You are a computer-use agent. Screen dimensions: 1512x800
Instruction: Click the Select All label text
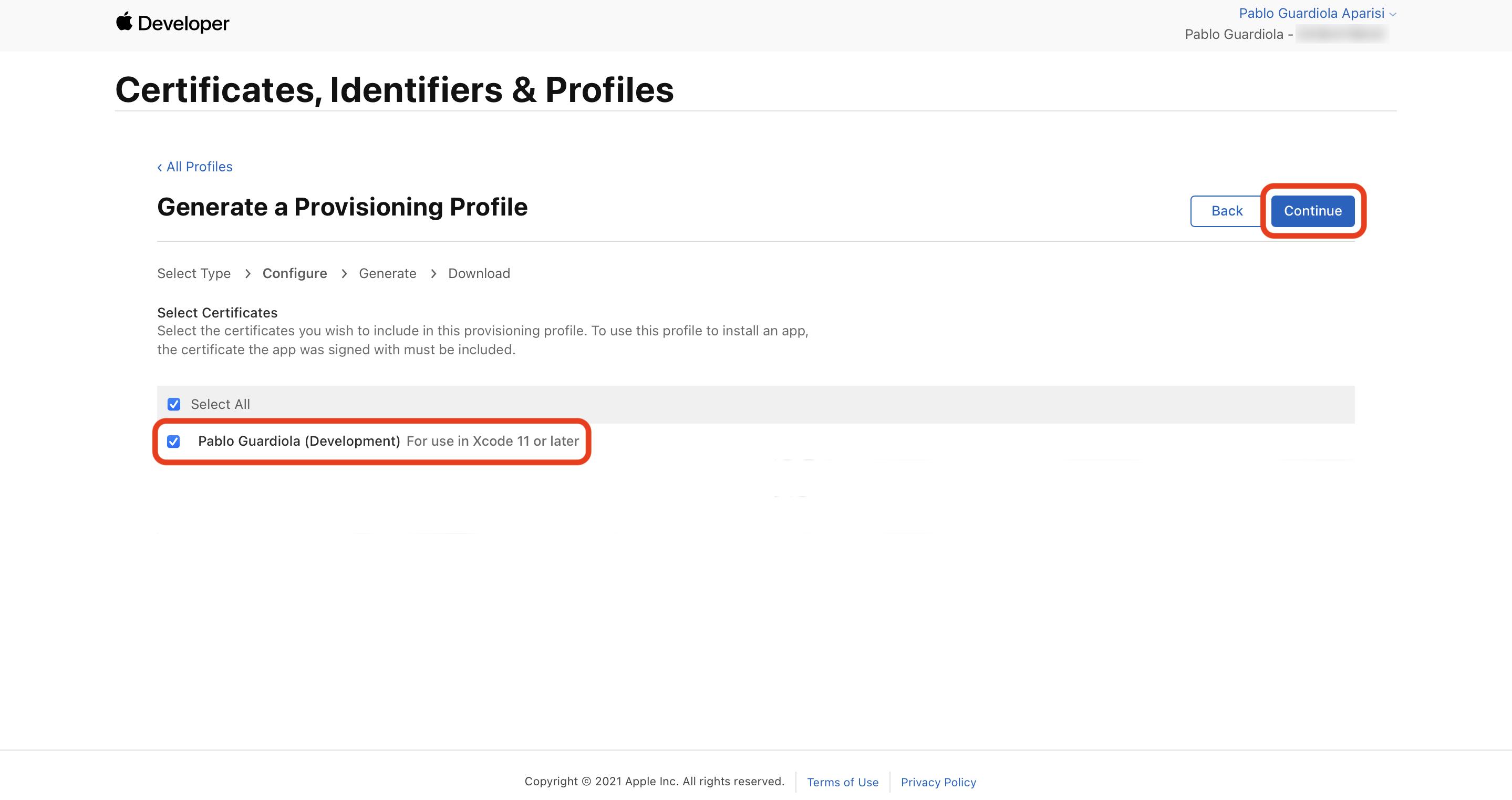pyautogui.click(x=220, y=404)
